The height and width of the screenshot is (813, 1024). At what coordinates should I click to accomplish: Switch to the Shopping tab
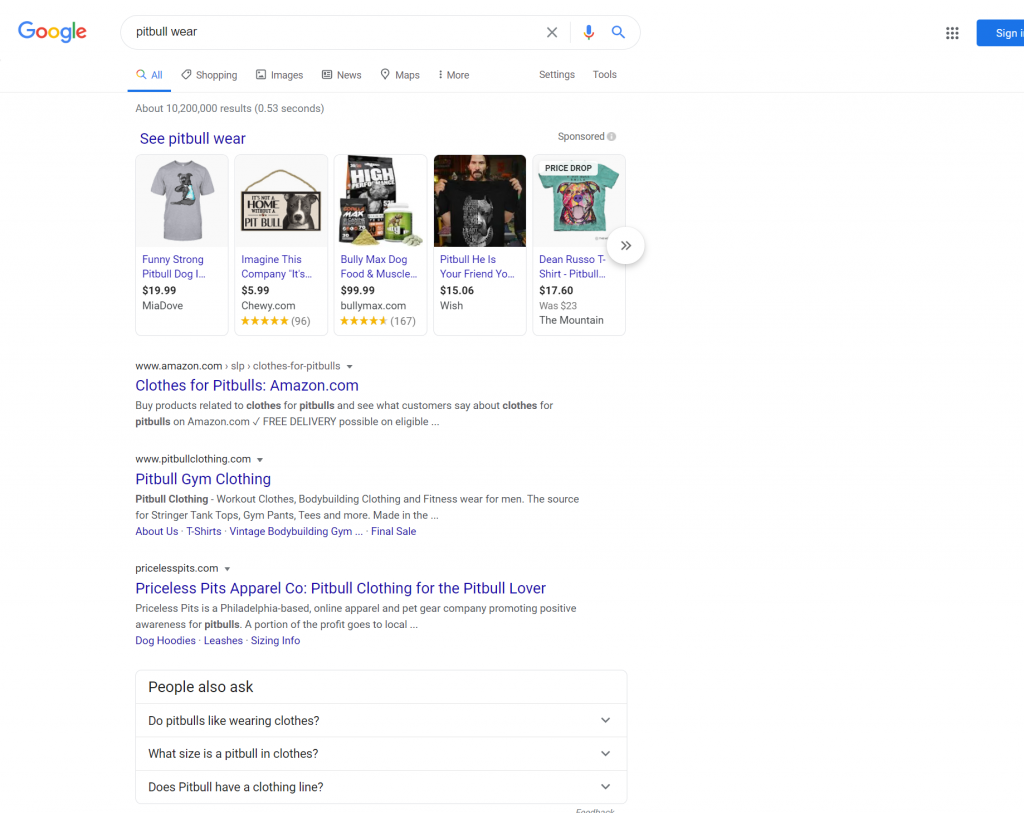(x=209, y=75)
